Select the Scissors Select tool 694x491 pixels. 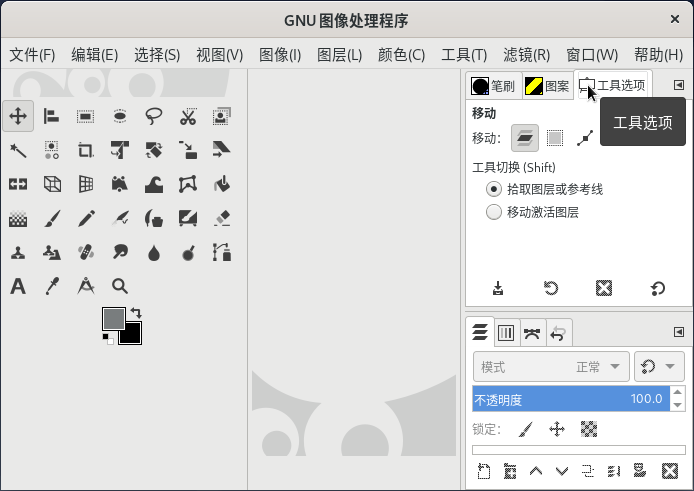(x=188, y=116)
